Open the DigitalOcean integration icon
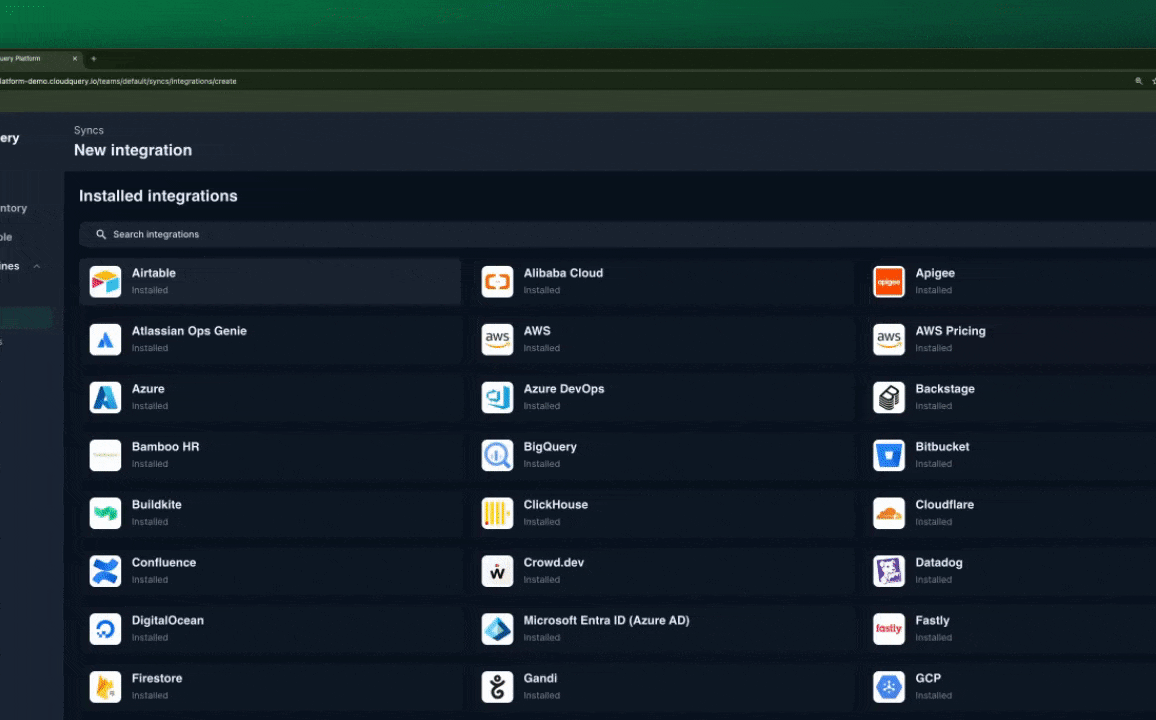1156x720 pixels. pyautogui.click(x=105, y=629)
